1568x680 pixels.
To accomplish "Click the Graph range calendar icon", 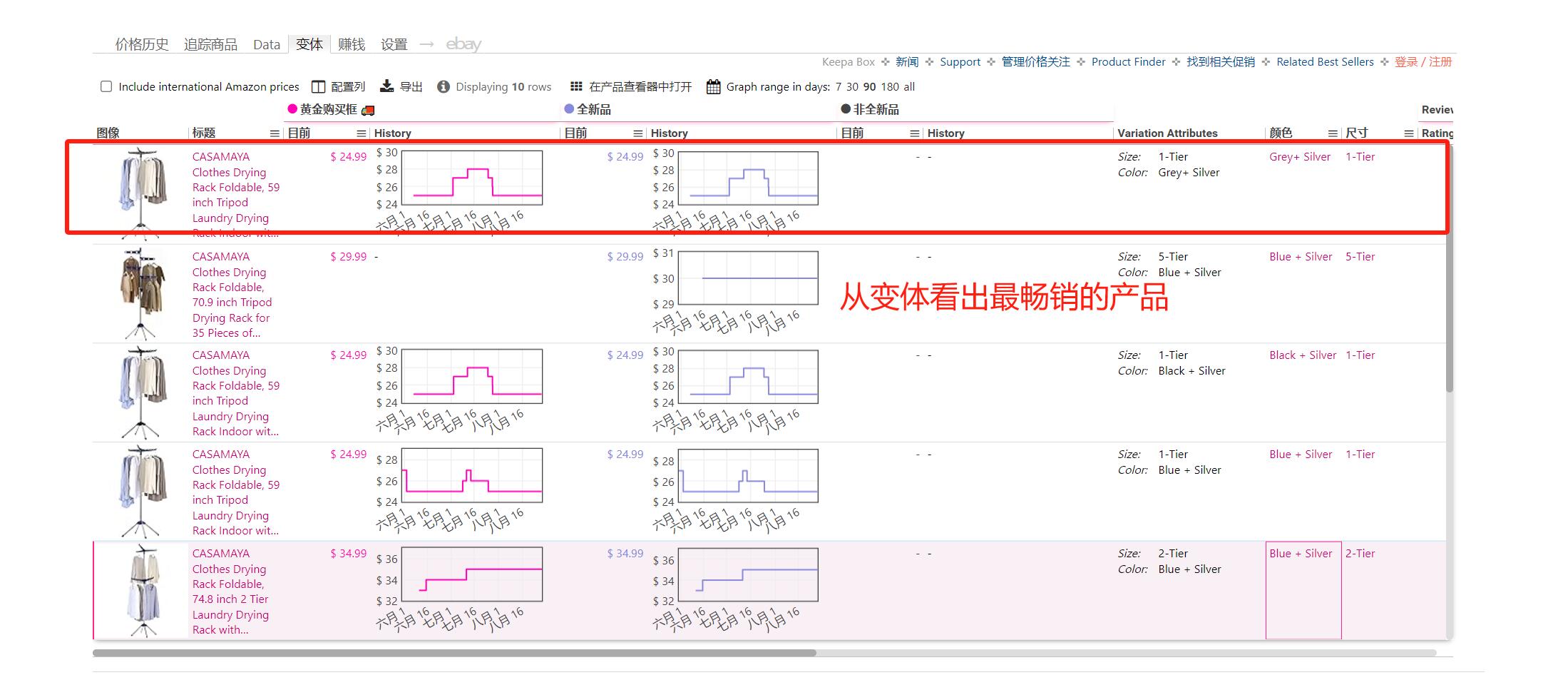I will point(713,87).
